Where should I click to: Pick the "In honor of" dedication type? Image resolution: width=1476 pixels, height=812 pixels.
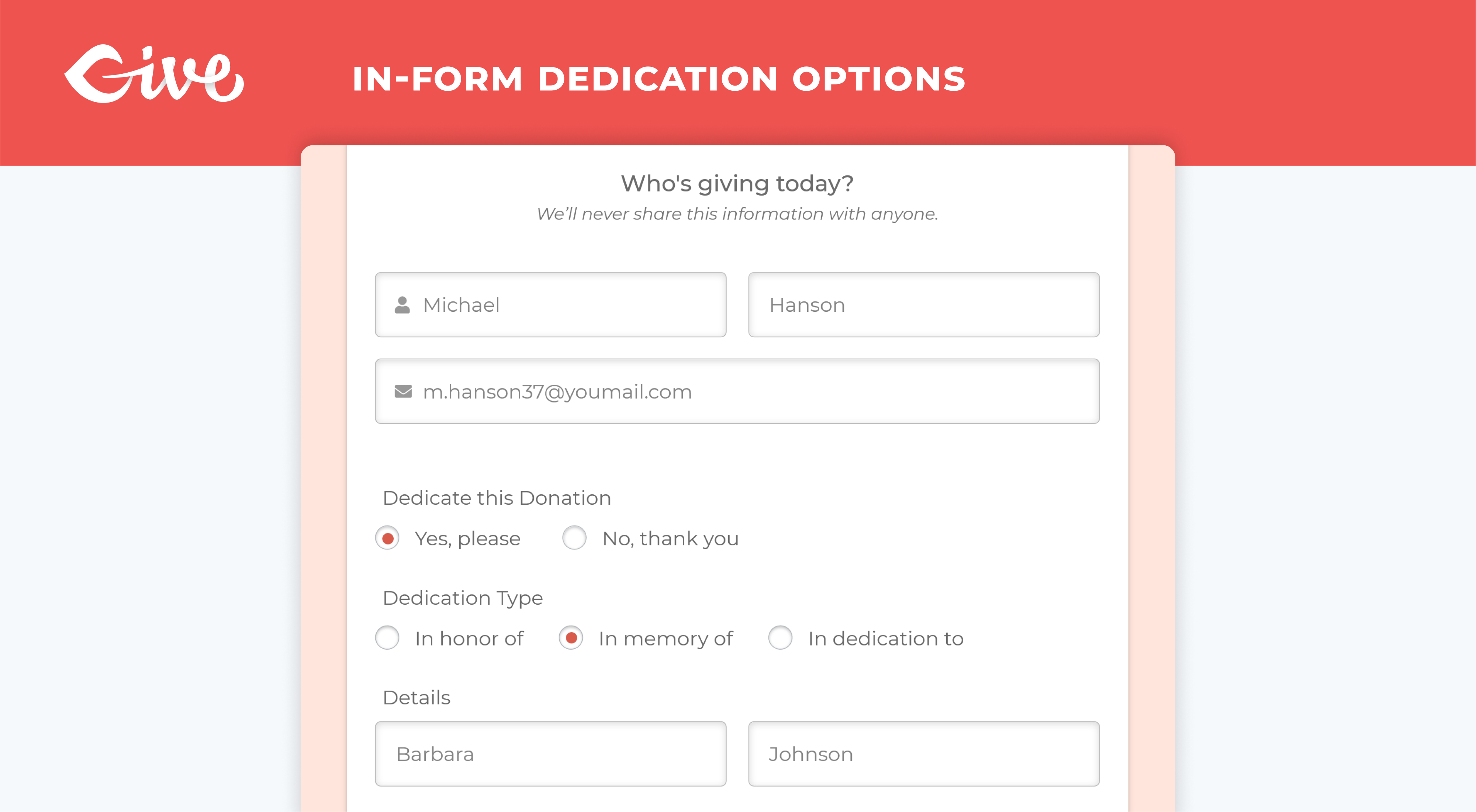click(x=387, y=638)
